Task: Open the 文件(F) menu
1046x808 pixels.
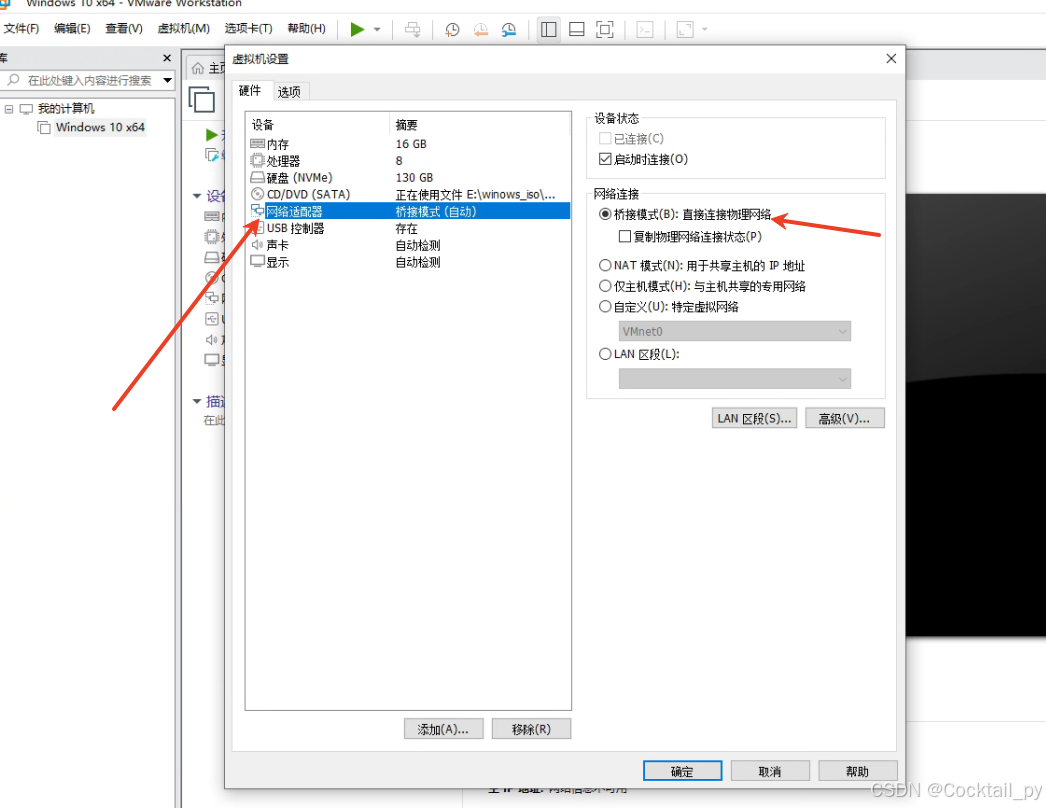Action: [x=21, y=29]
